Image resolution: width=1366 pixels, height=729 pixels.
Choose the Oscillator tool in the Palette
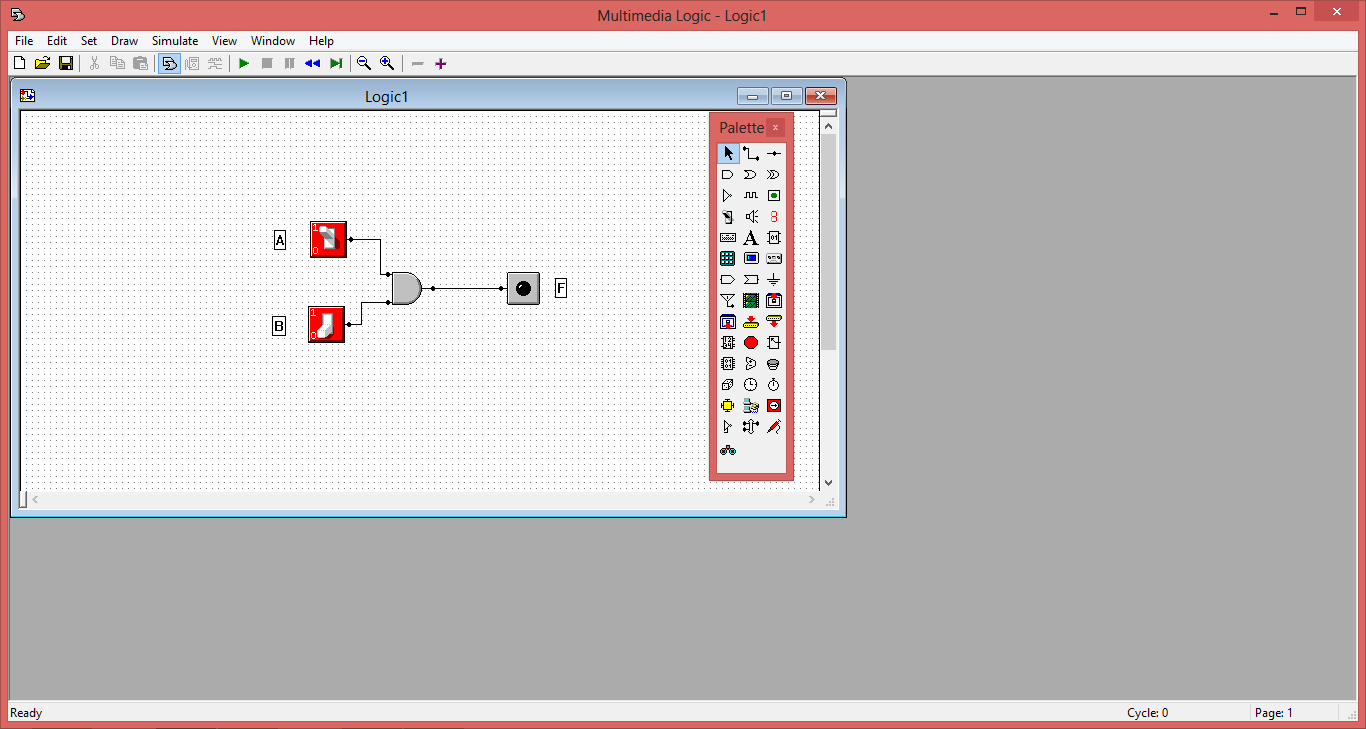tap(750, 195)
